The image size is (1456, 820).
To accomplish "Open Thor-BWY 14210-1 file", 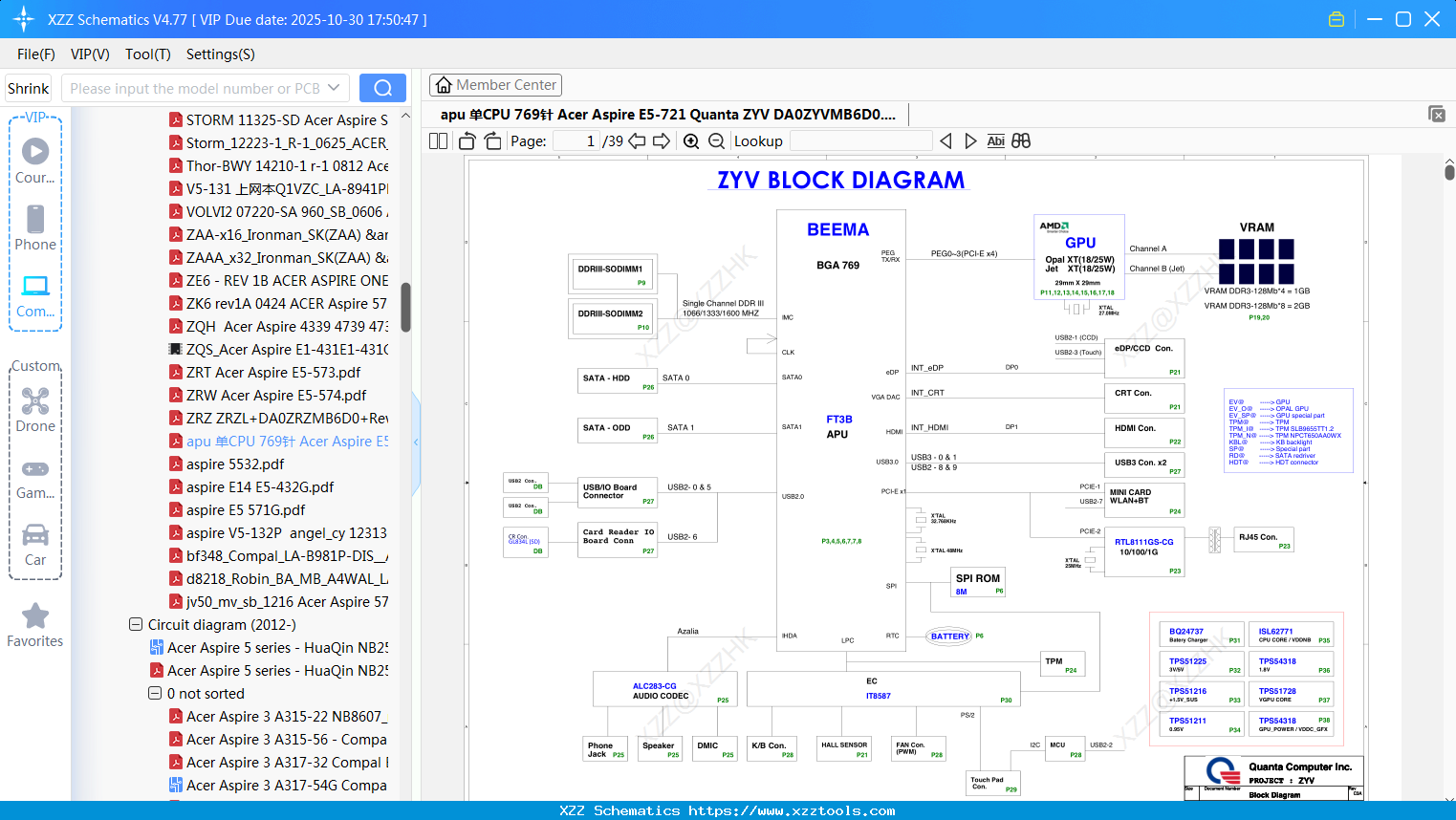I will pos(278,166).
